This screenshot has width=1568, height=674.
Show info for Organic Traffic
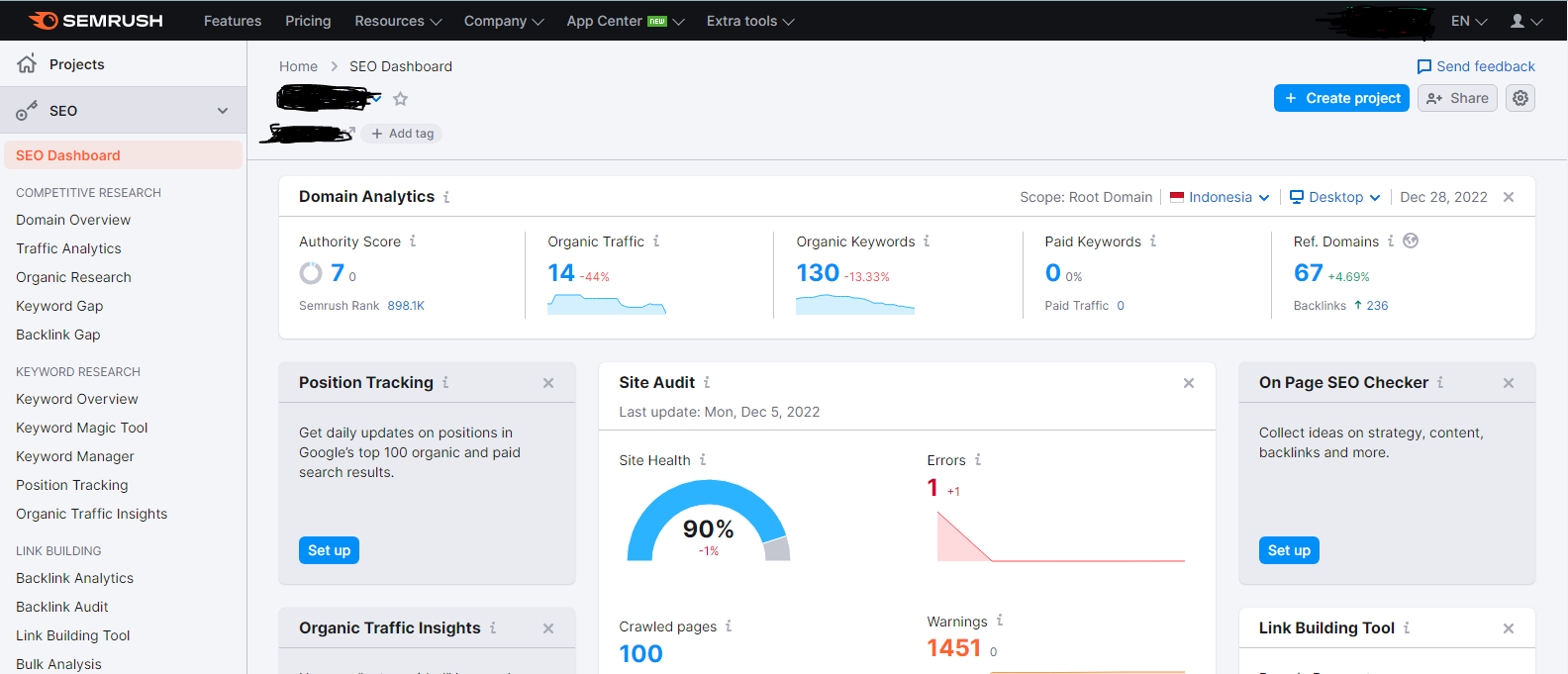(656, 241)
